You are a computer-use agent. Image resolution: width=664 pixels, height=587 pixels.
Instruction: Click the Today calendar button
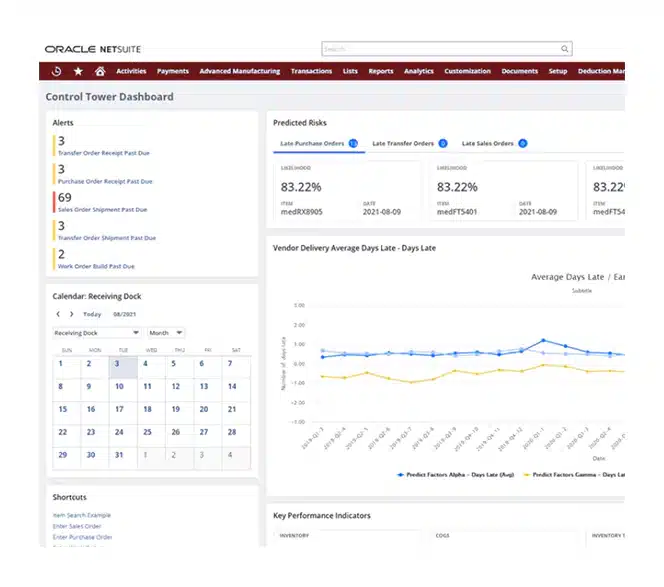point(91,314)
